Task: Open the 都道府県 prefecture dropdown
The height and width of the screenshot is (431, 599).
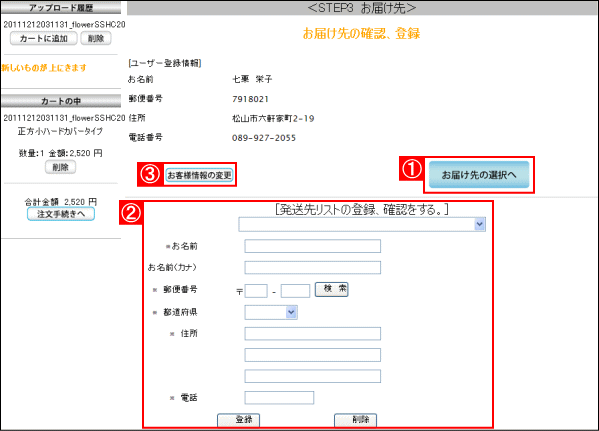Action: 271,312
